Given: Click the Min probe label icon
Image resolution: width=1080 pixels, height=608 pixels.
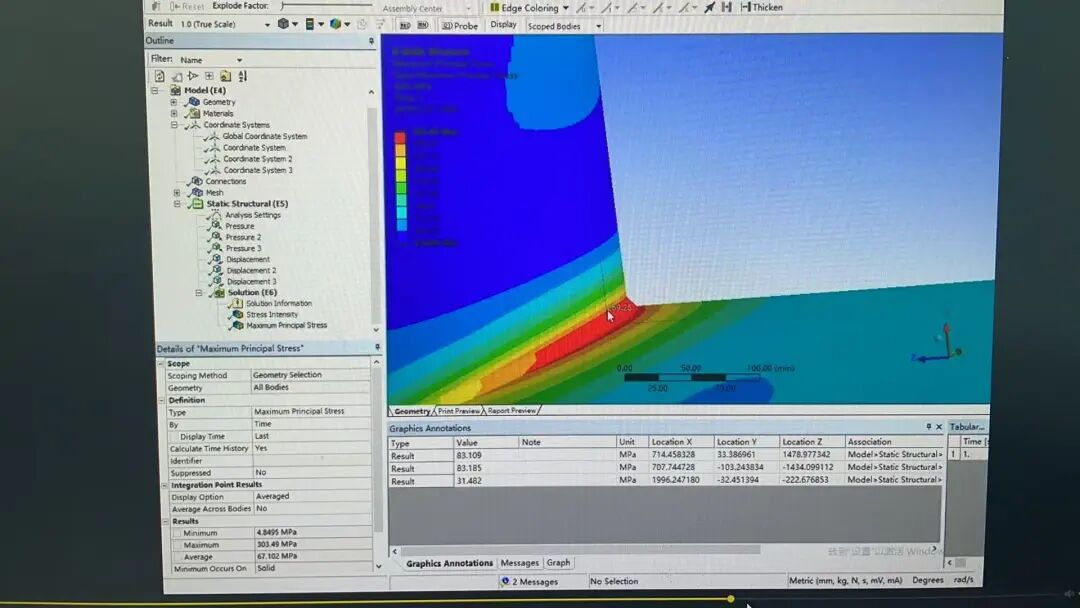Looking at the screenshot, I should [x=423, y=25].
